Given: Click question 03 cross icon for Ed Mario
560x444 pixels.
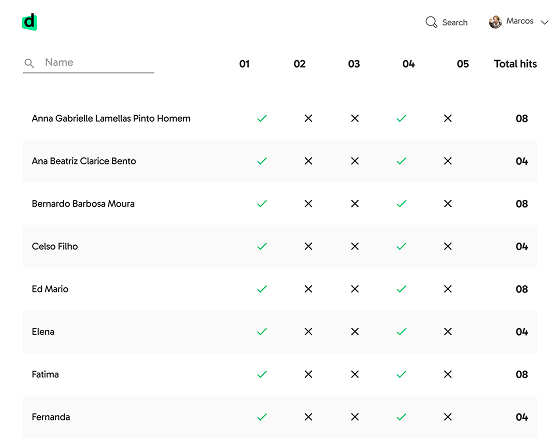Looking at the screenshot, I should tap(355, 289).
